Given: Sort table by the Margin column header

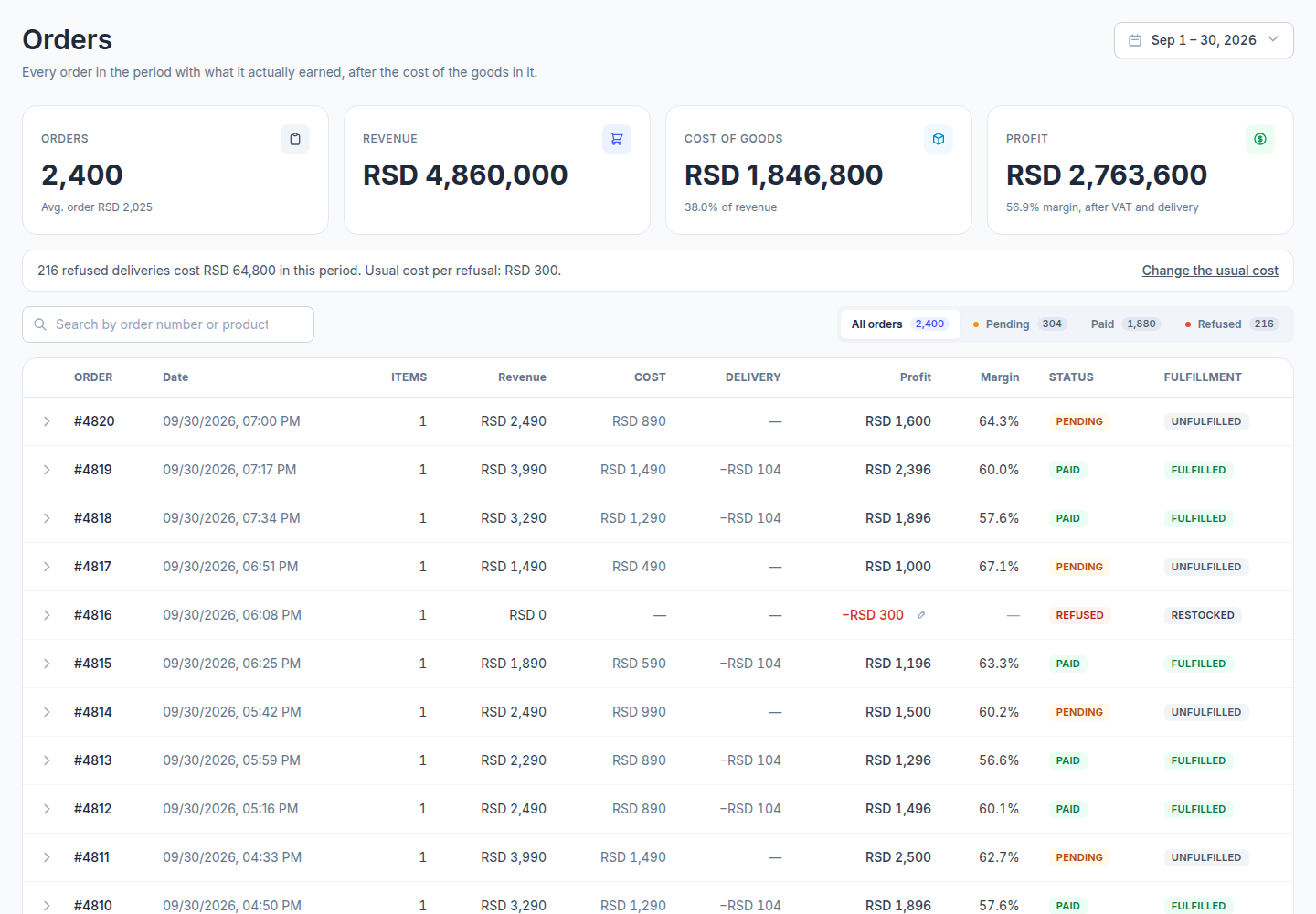Looking at the screenshot, I should (1000, 377).
